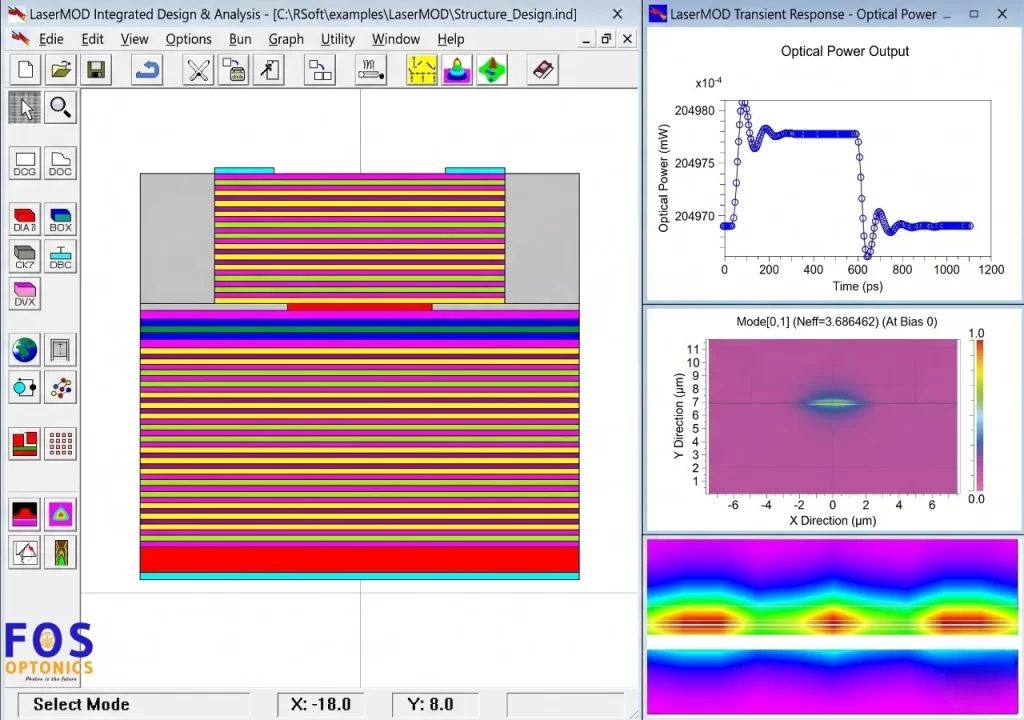Click the crossed tools toolbar icon
1024x720 pixels.
198,69
